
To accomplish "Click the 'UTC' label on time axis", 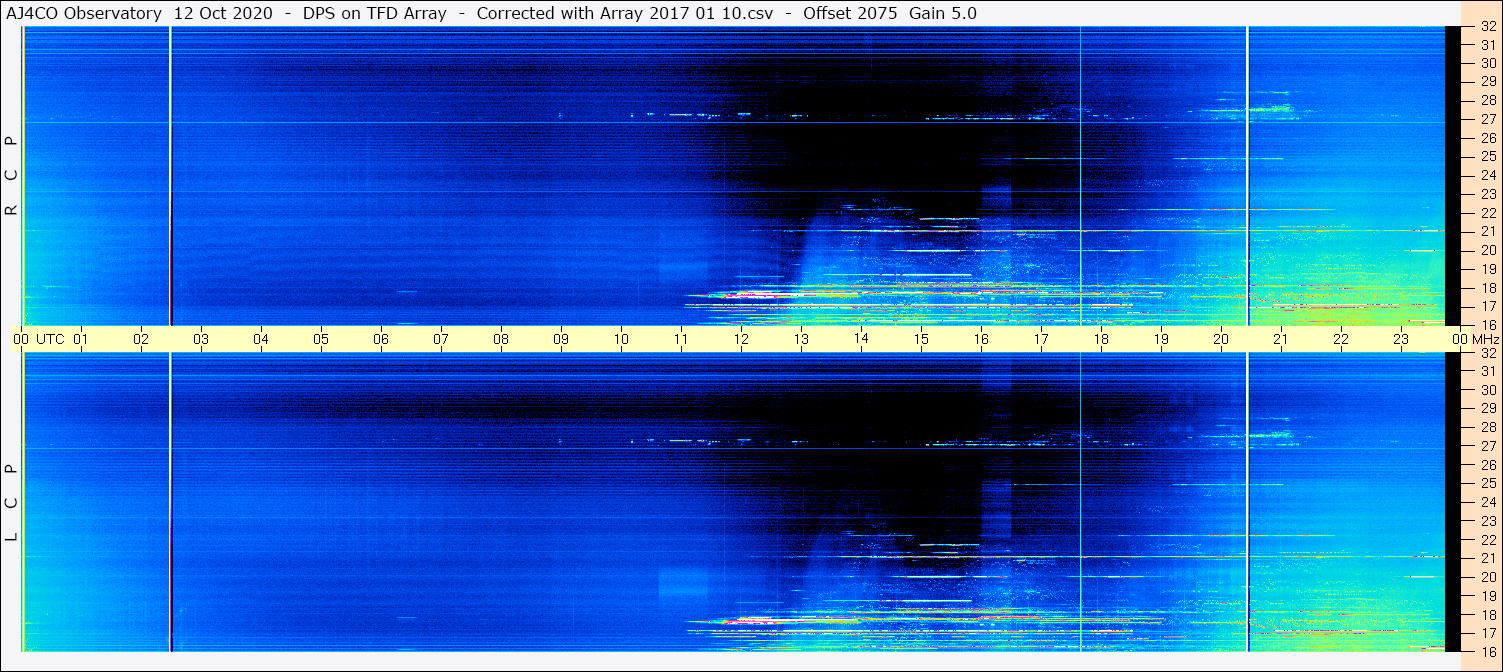I will (50, 339).
